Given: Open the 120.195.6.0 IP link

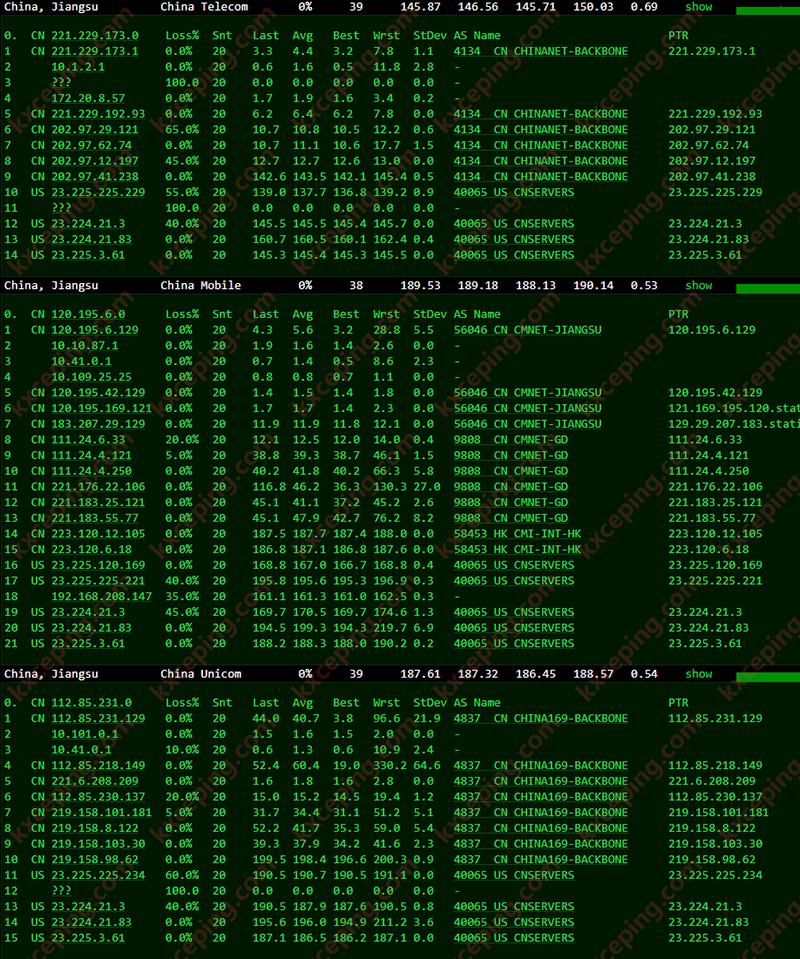Looking at the screenshot, I should pos(88,314).
